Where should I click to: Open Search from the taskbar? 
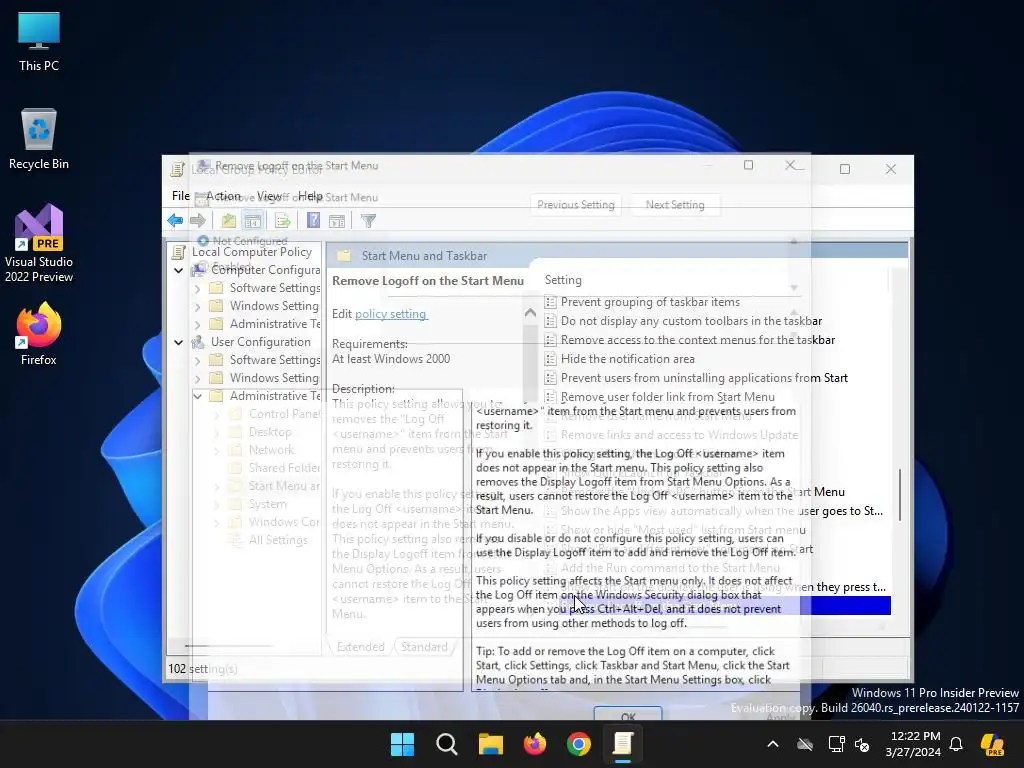point(447,744)
